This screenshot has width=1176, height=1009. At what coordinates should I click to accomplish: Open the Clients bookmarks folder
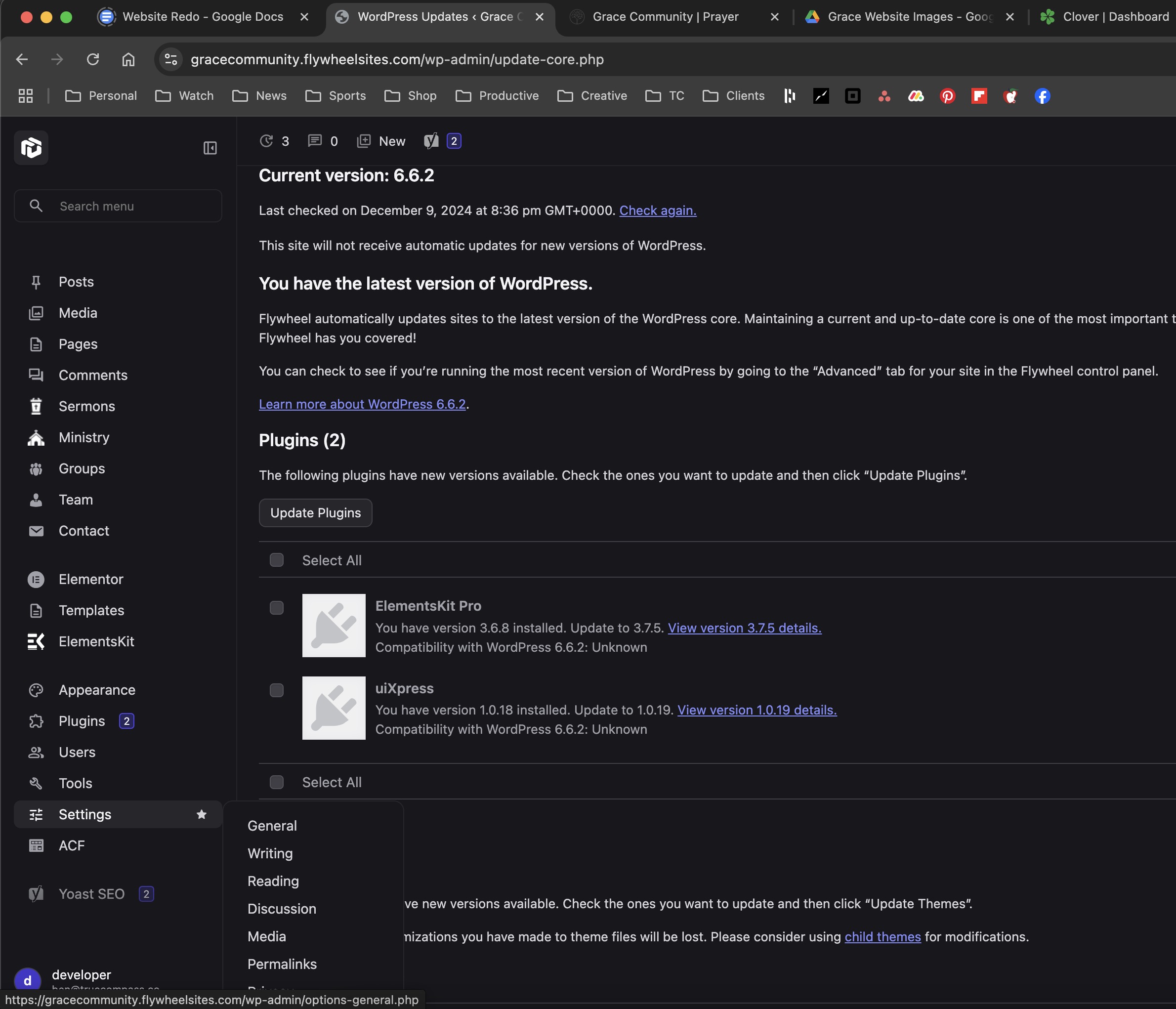[x=733, y=96]
